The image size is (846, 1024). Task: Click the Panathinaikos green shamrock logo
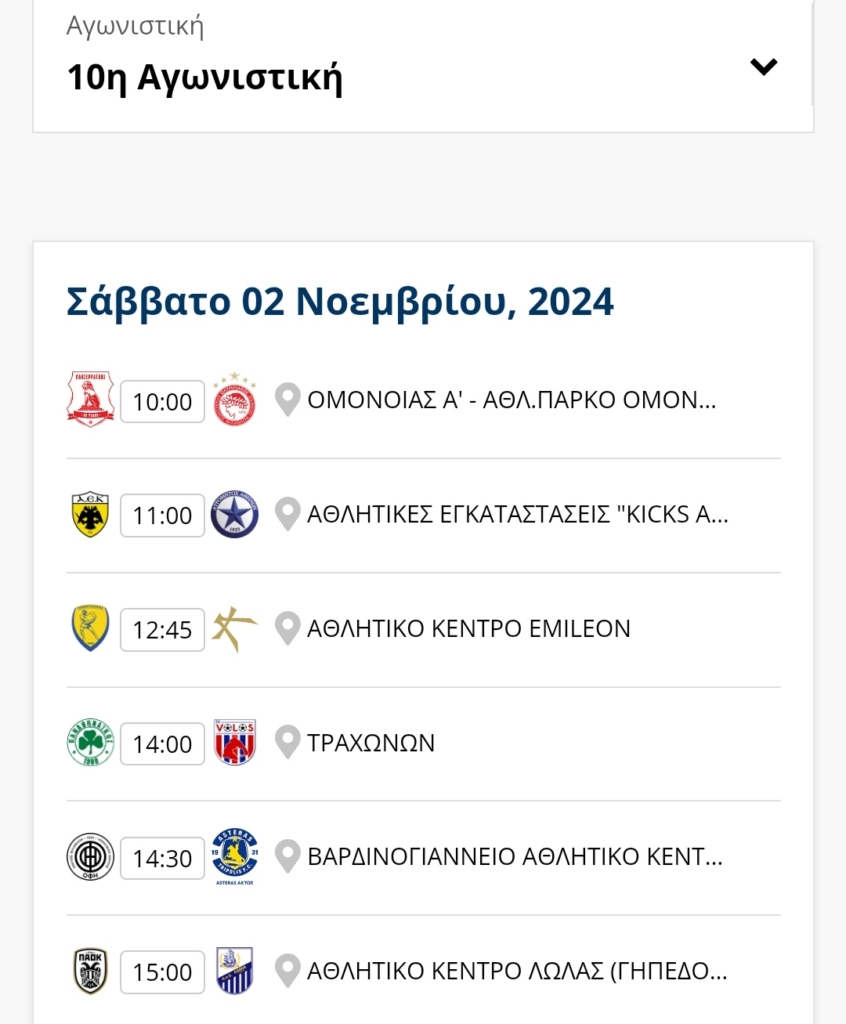click(91, 743)
